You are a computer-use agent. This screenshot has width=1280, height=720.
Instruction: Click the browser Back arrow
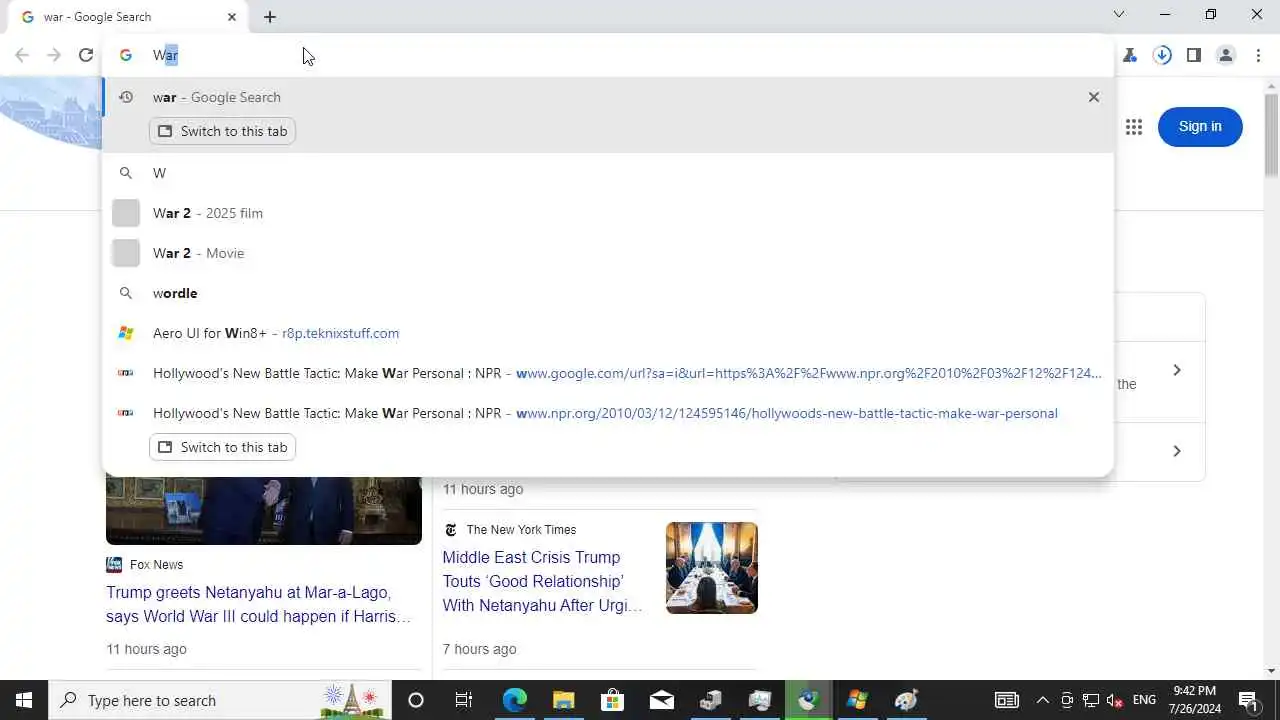pyautogui.click(x=22, y=55)
